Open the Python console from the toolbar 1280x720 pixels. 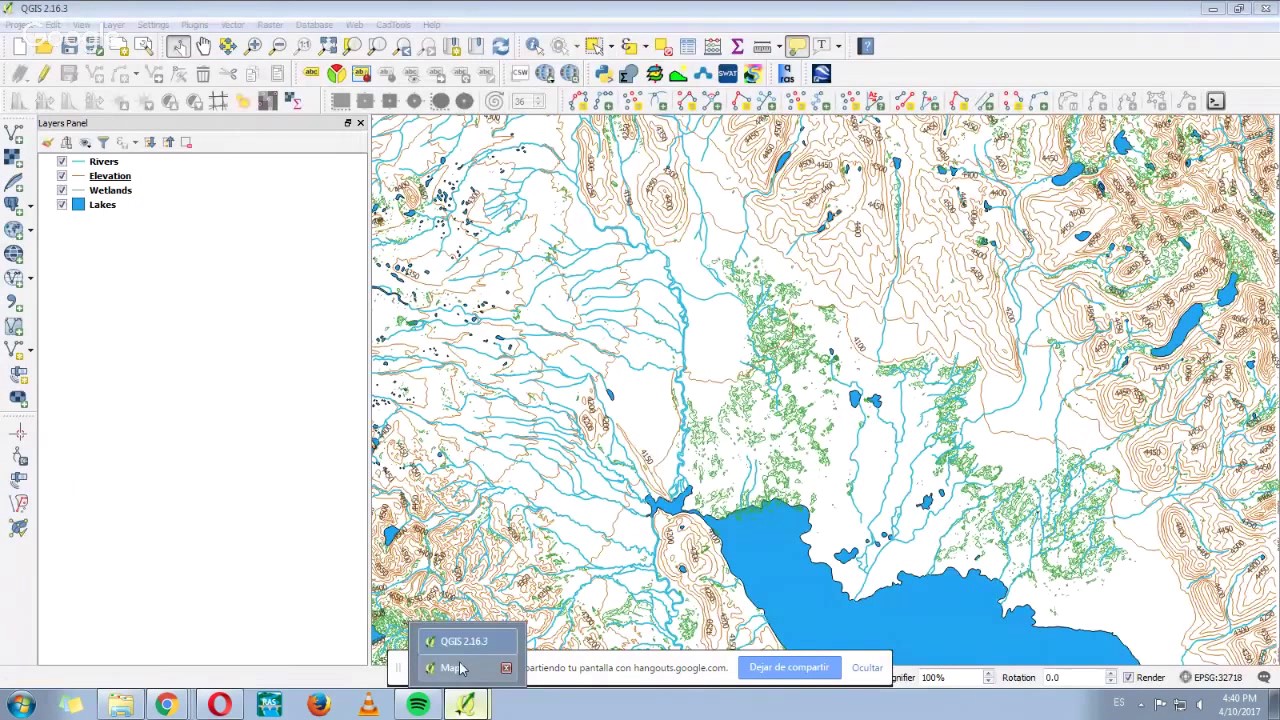(603, 74)
